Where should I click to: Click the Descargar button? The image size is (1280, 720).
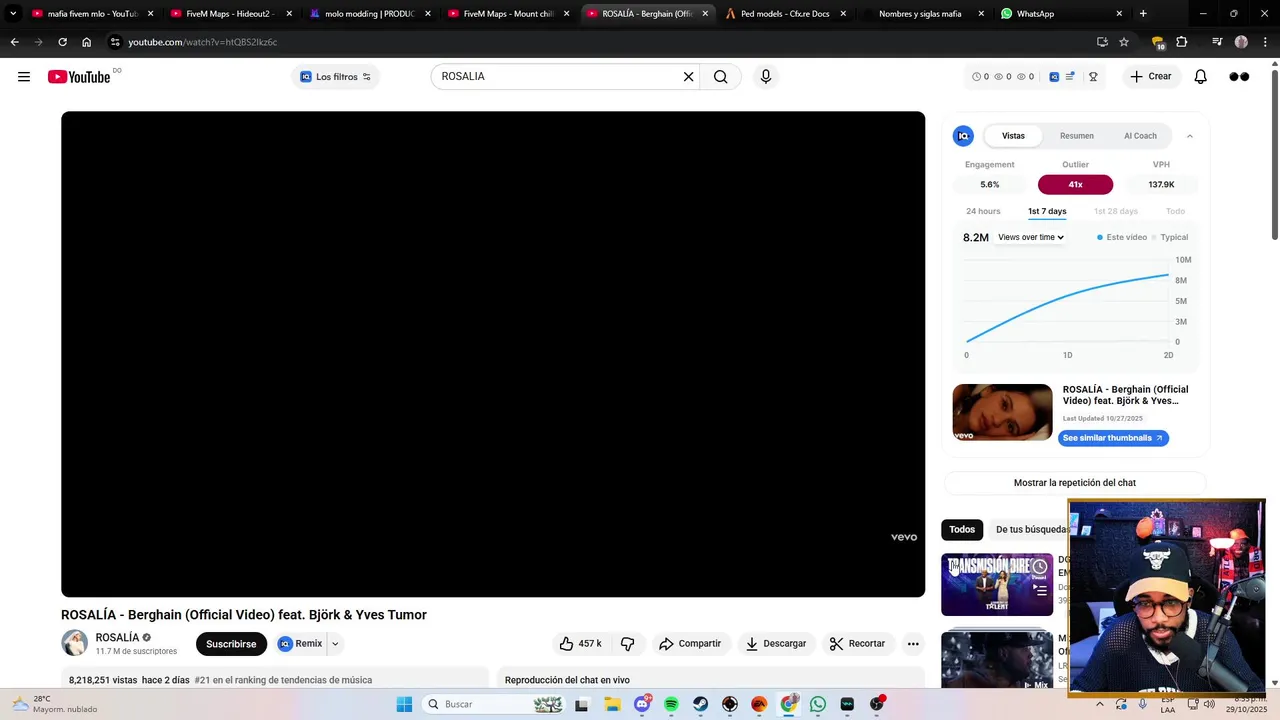click(776, 644)
